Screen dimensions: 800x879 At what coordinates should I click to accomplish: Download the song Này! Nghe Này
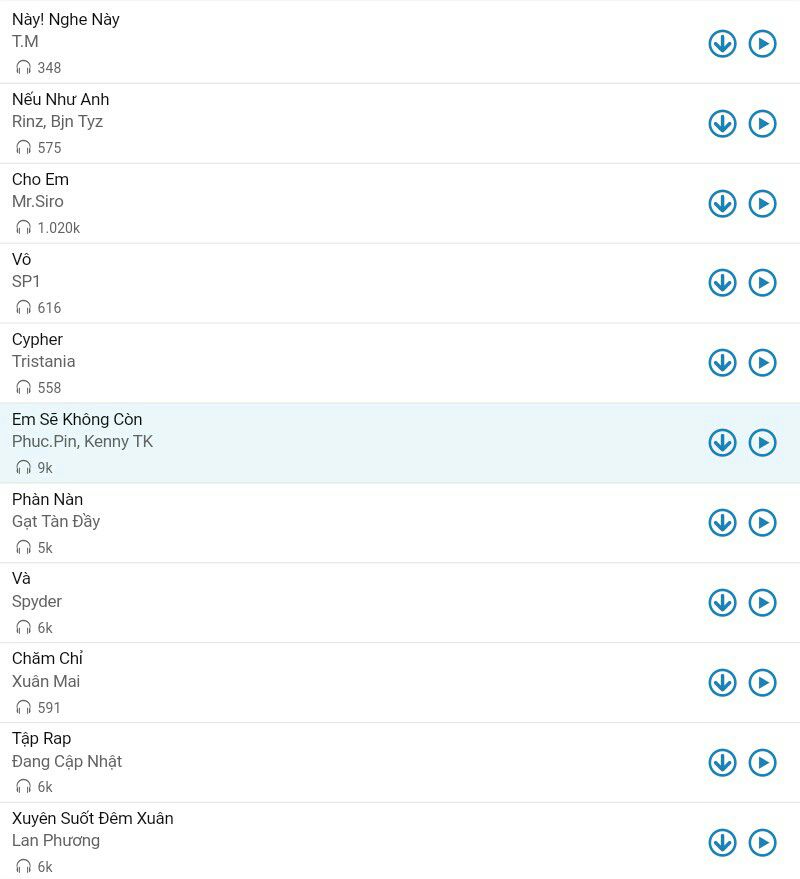tap(722, 43)
